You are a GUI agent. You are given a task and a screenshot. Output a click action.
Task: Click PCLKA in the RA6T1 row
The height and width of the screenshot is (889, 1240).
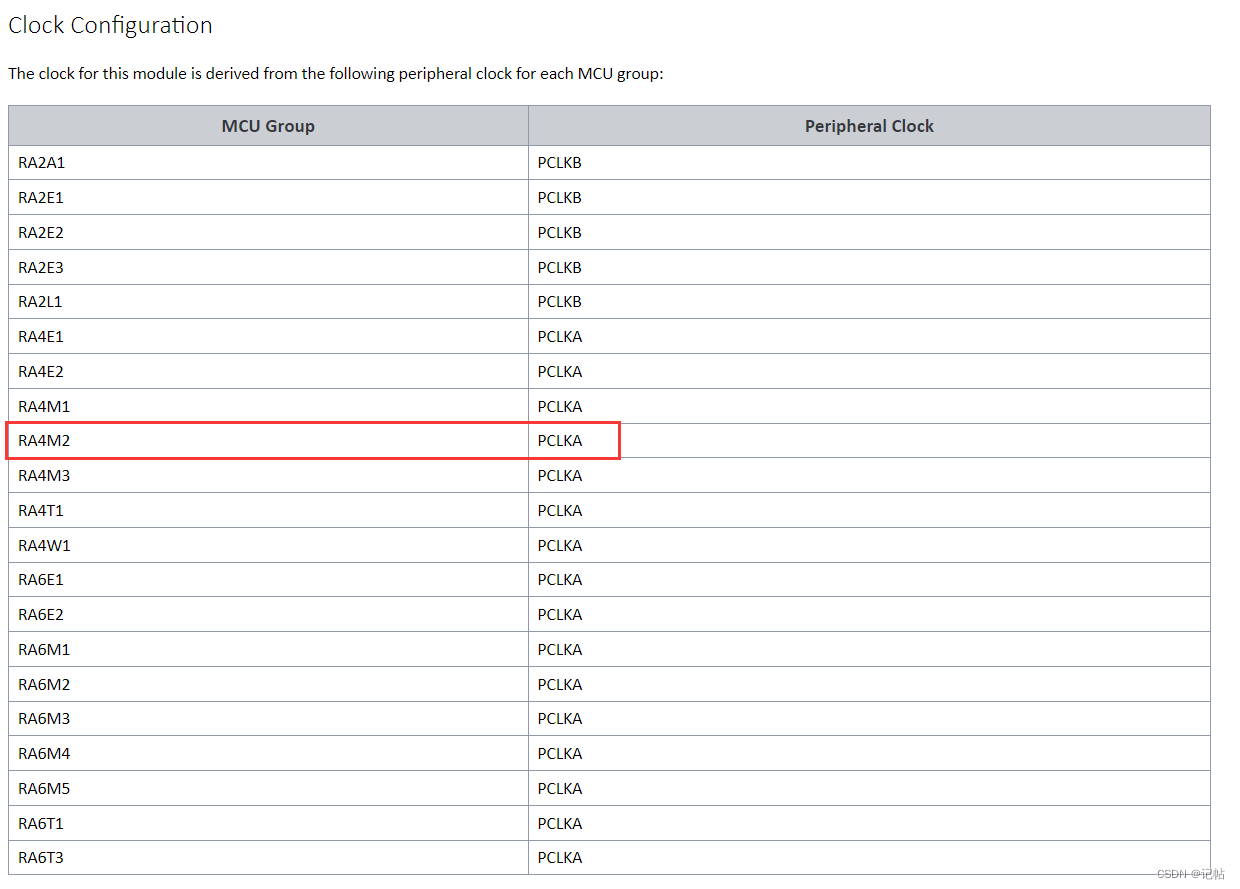pyautogui.click(x=560, y=823)
